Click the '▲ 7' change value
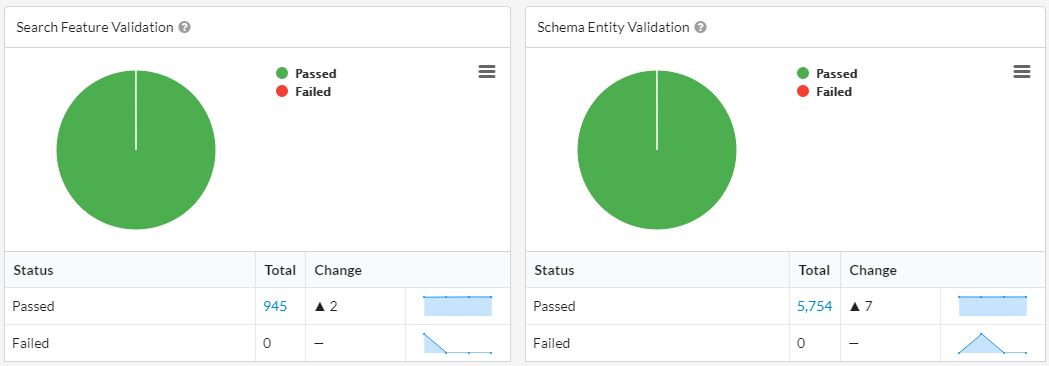 (x=861, y=306)
